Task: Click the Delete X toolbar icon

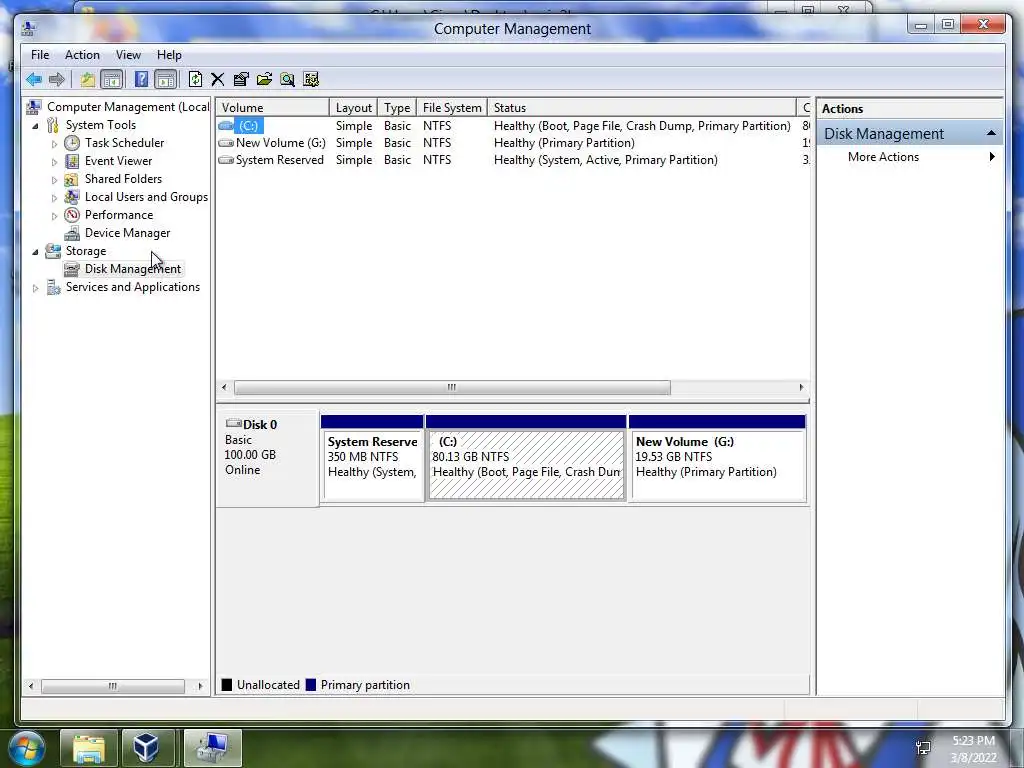Action: [x=217, y=80]
